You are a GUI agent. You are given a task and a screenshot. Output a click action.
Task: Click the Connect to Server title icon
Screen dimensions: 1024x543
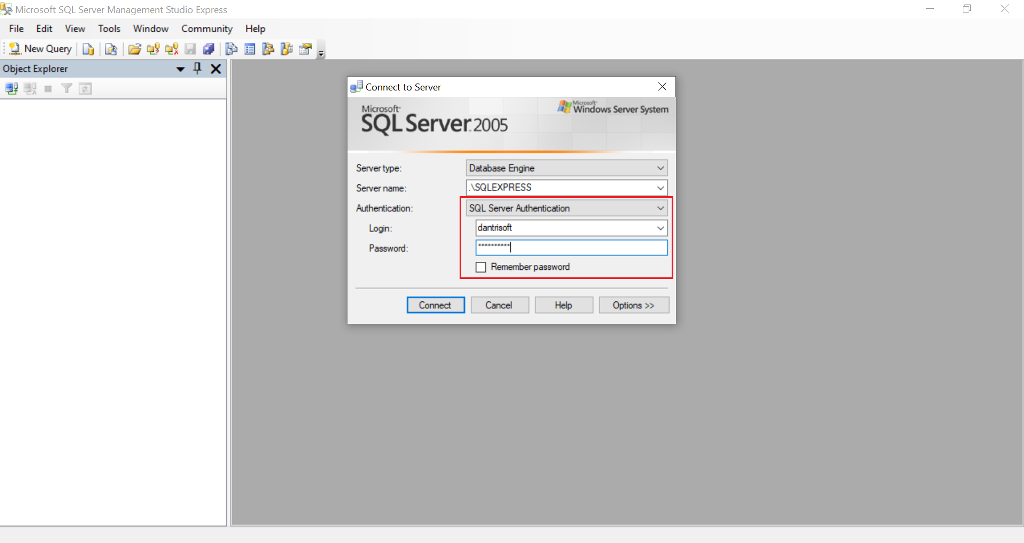tap(356, 86)
